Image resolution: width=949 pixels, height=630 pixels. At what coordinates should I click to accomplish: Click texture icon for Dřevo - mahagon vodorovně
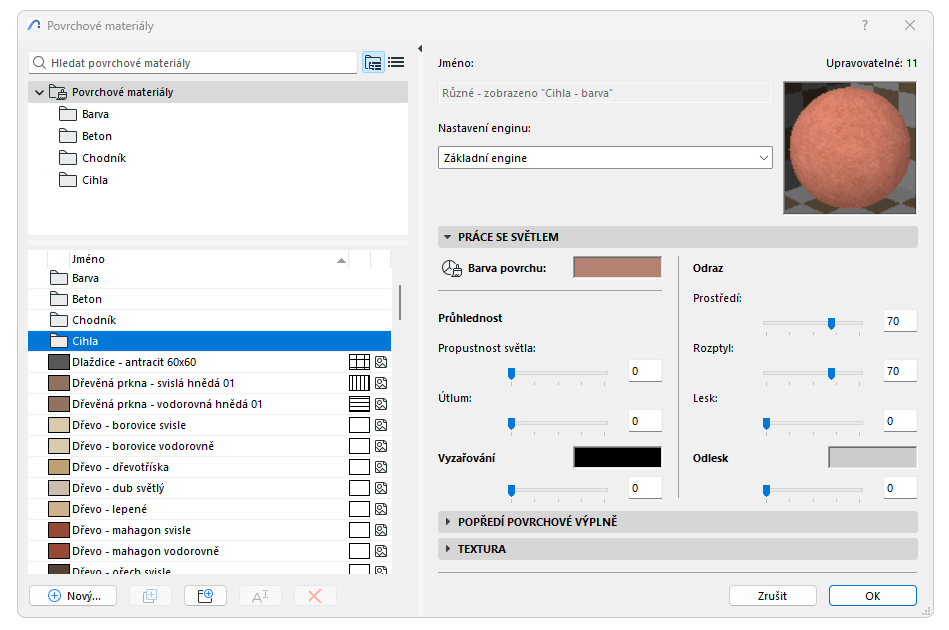tap(381, 551)
